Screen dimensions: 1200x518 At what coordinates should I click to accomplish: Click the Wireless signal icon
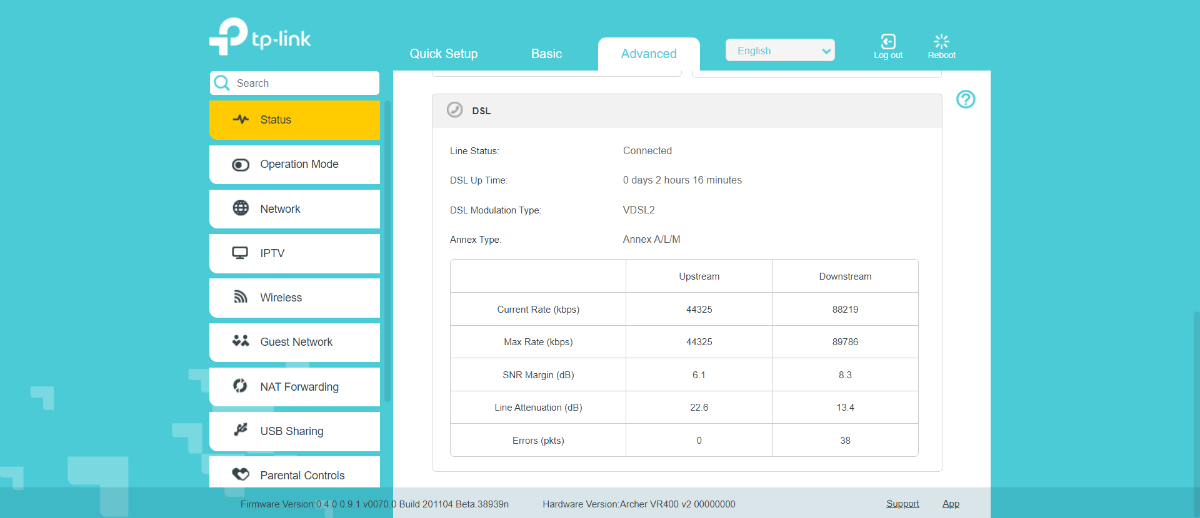point(241,297)
